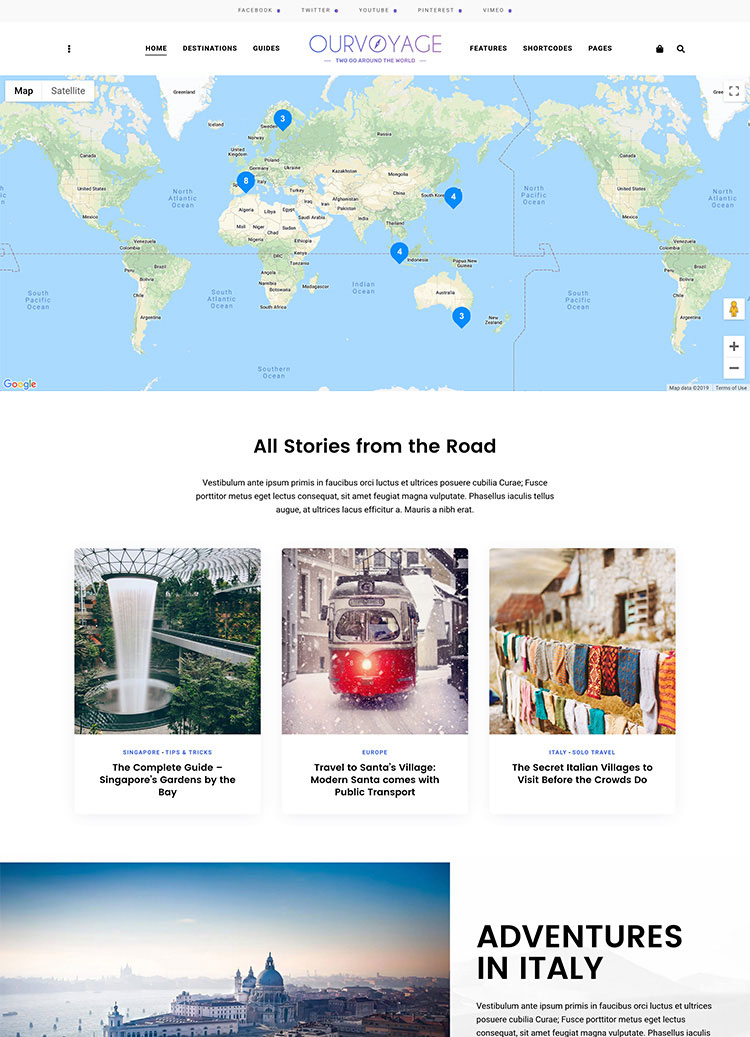
Task: Open the three-dot side menu icon
Action: 69,49
